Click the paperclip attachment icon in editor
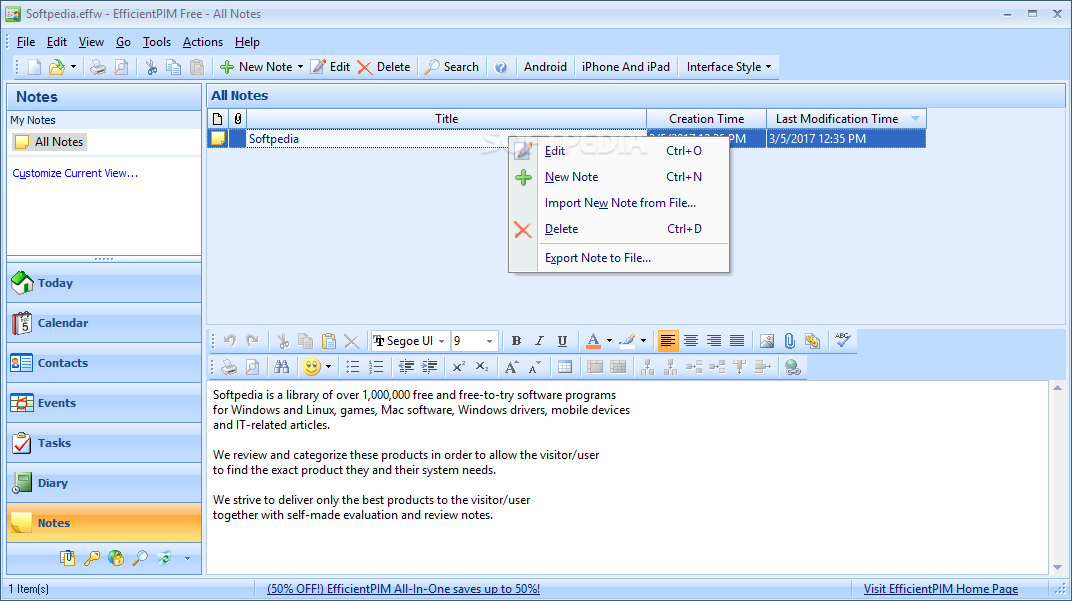Screen dimensions: 1072x601 790,340
